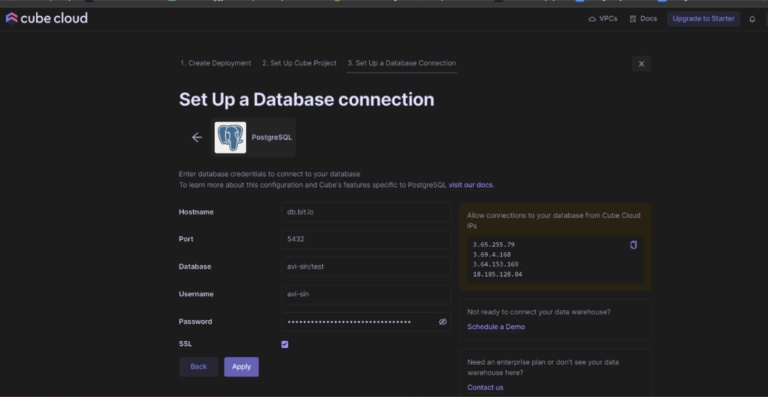Click the Back button
This screenshot has height=397, width=768.
(x=198, y=367)
